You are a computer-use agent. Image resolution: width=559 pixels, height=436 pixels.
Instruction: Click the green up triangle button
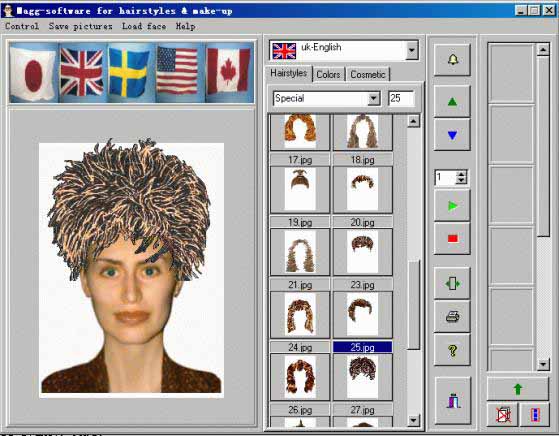coord(452,102)
